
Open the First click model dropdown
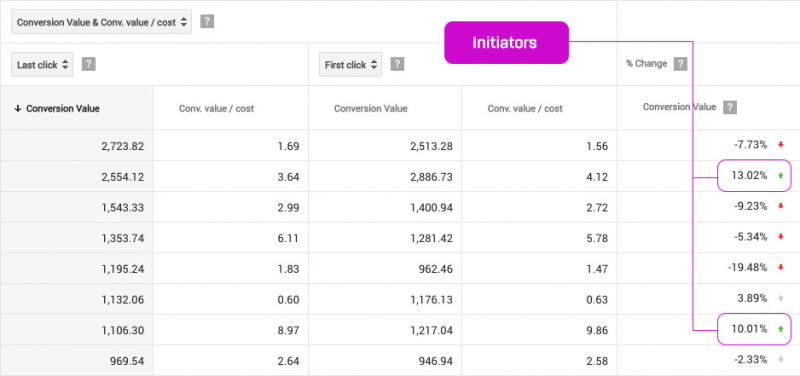[351, 65]
